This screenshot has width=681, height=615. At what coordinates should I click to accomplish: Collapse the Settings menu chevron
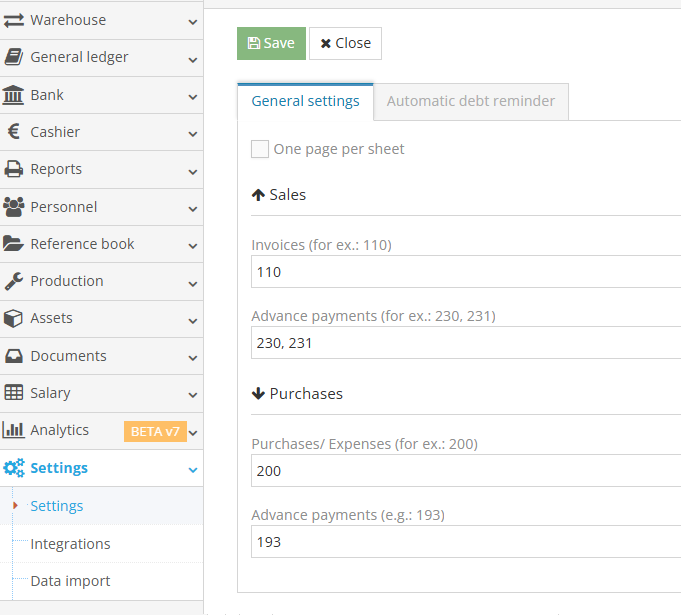click(193, 469)
